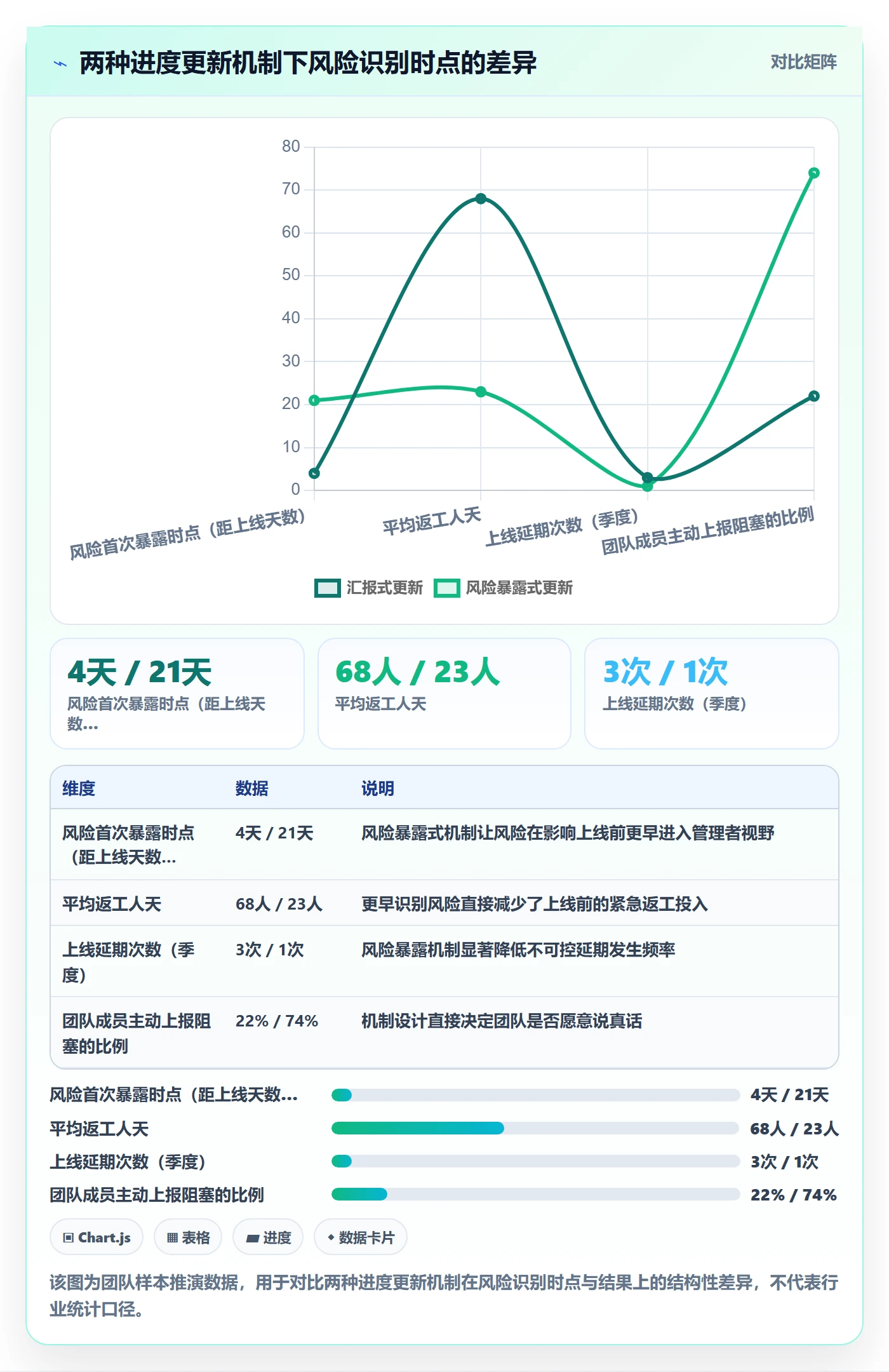Click the lightning icon beside the title
889x1372 pixels.
click(x=60, y=64)
